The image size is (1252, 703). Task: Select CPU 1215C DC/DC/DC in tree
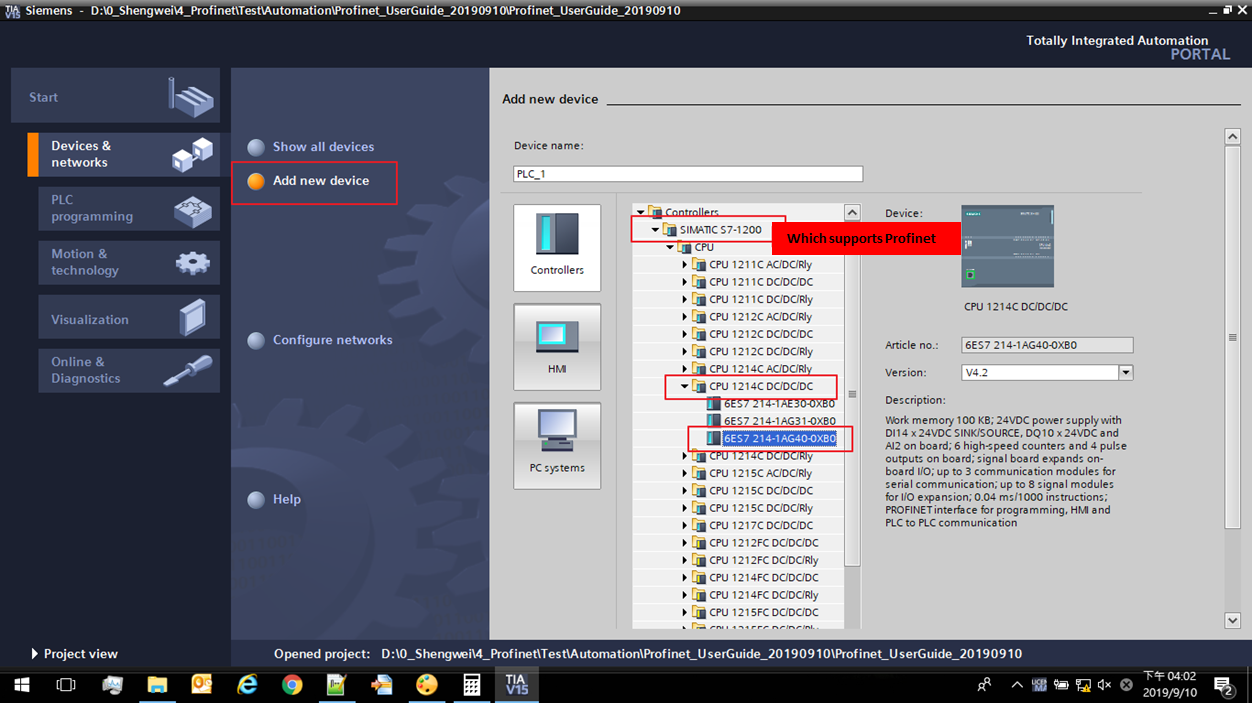pyautogui.click(x=760, y=491)
